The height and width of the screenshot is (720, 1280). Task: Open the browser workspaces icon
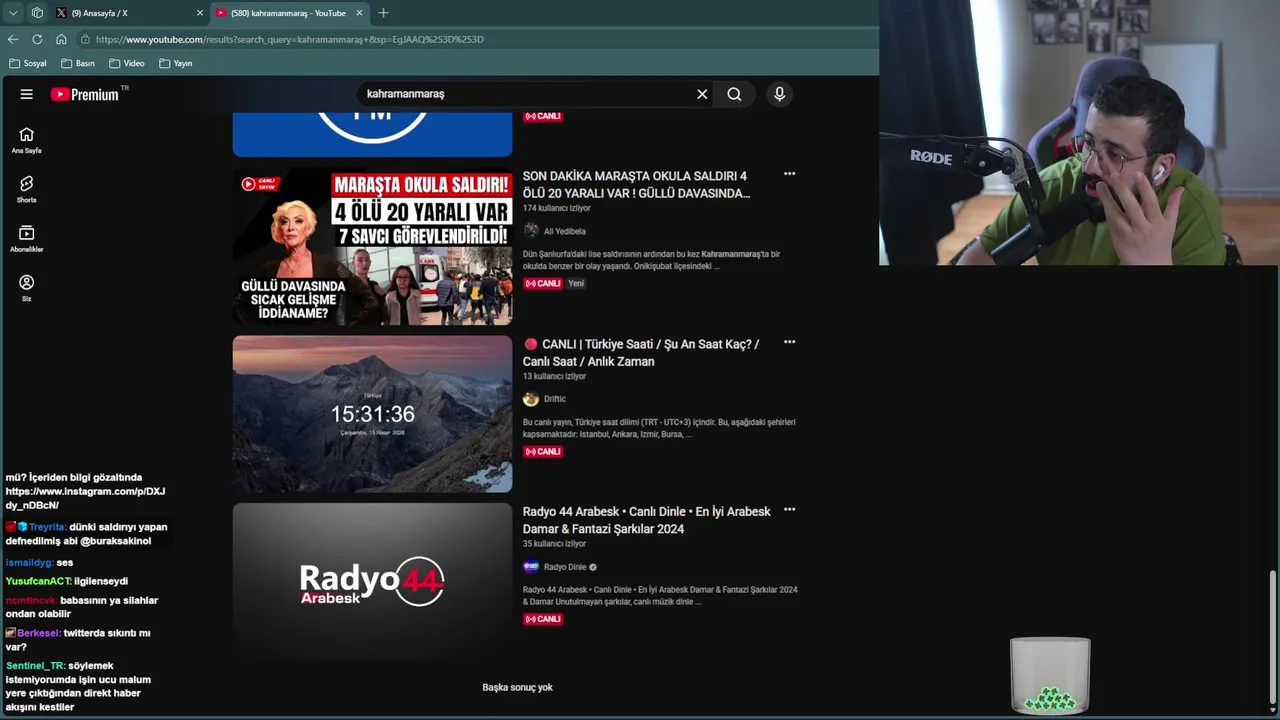pyautogui.click(x=37, y=13)
